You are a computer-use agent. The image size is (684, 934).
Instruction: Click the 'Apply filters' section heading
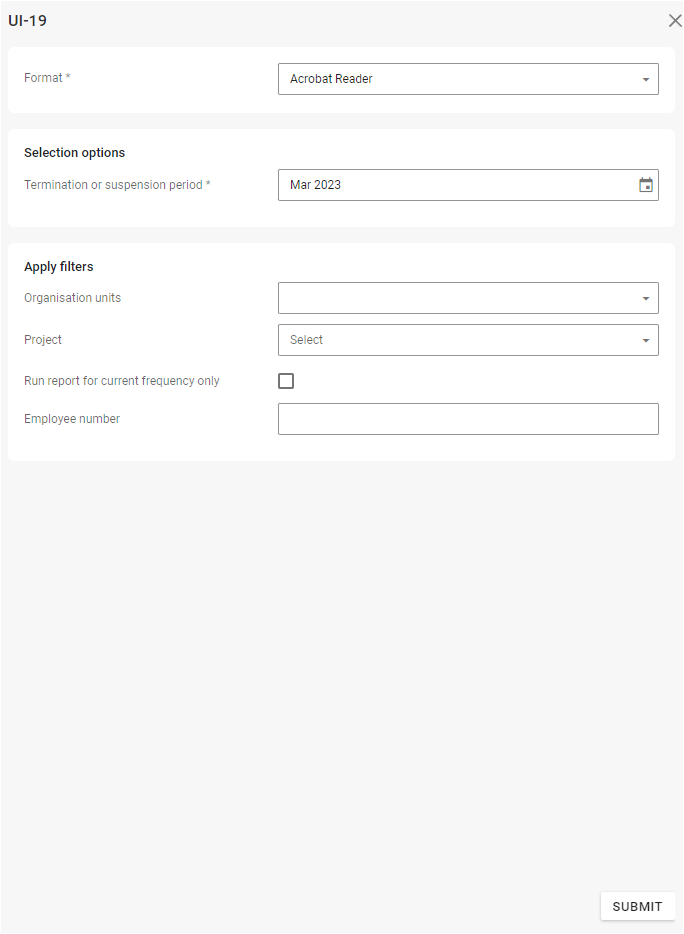[x=58, y=267]
